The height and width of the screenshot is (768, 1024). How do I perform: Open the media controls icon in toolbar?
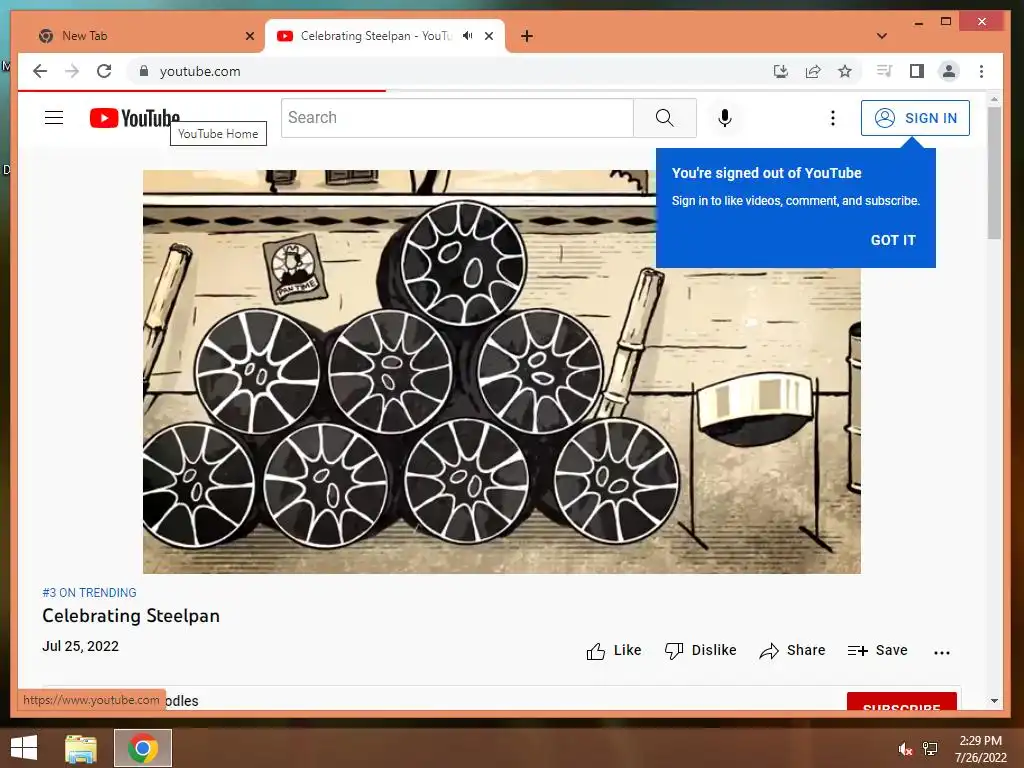click(x=884, y=71)
